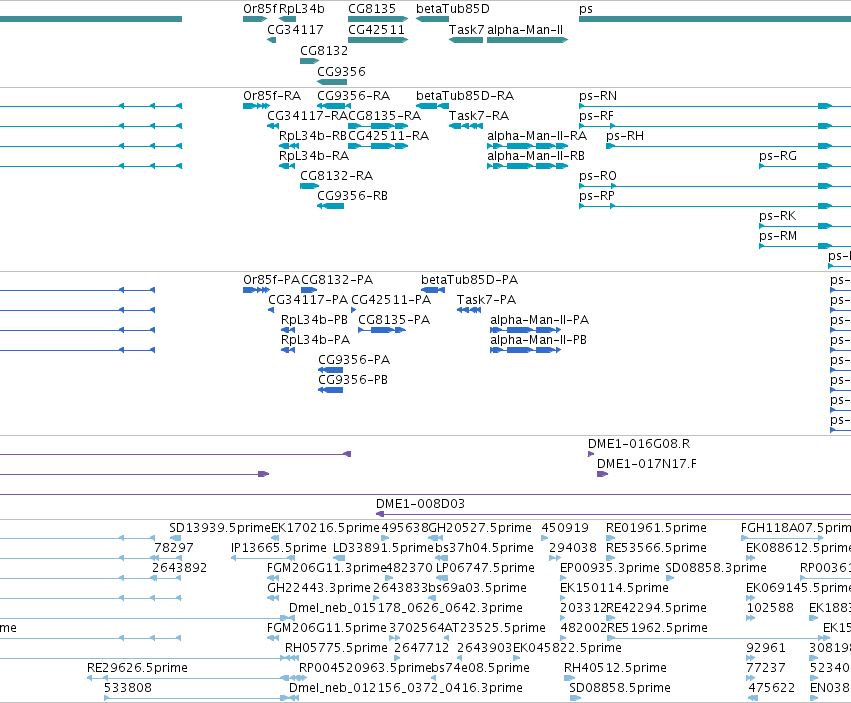
Task: Click the CG8132-PA protein label
Action: (337, 280)
